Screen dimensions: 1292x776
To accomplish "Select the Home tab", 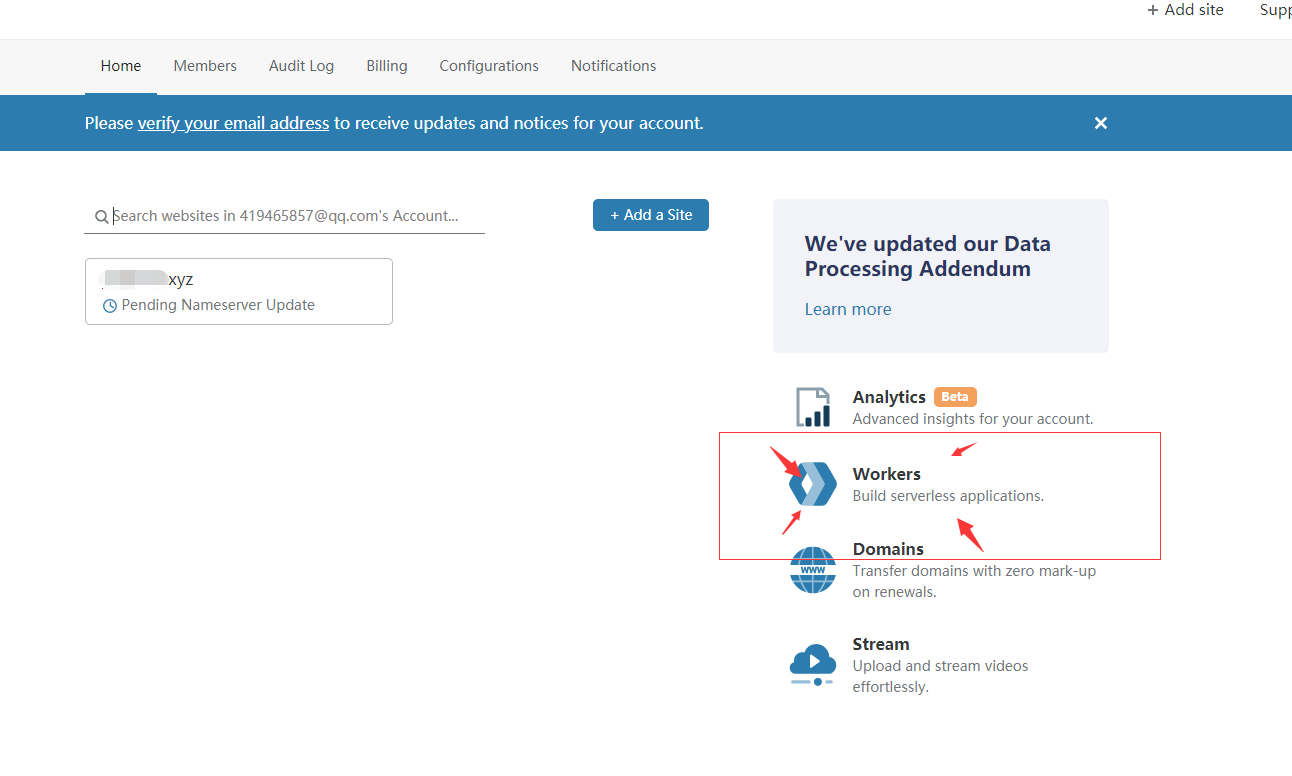I will tap(121, 66).
